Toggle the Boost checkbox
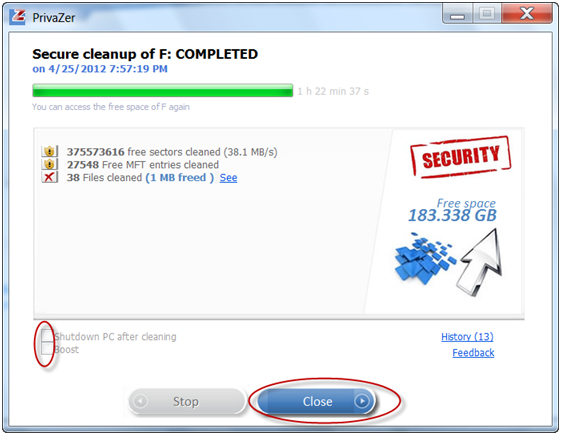The height and width of the screenshot is (435, 561). point(47,348)
